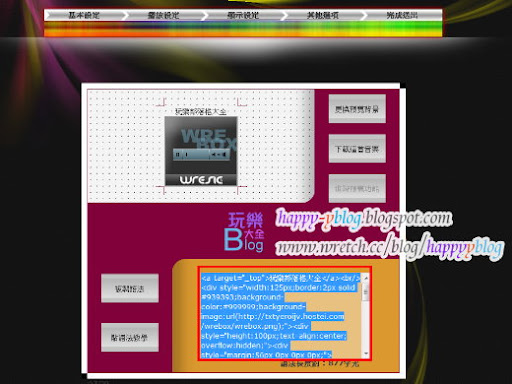Click the middle download button on the right
This screenshot has width=512, height=384.
coord(357,149)
